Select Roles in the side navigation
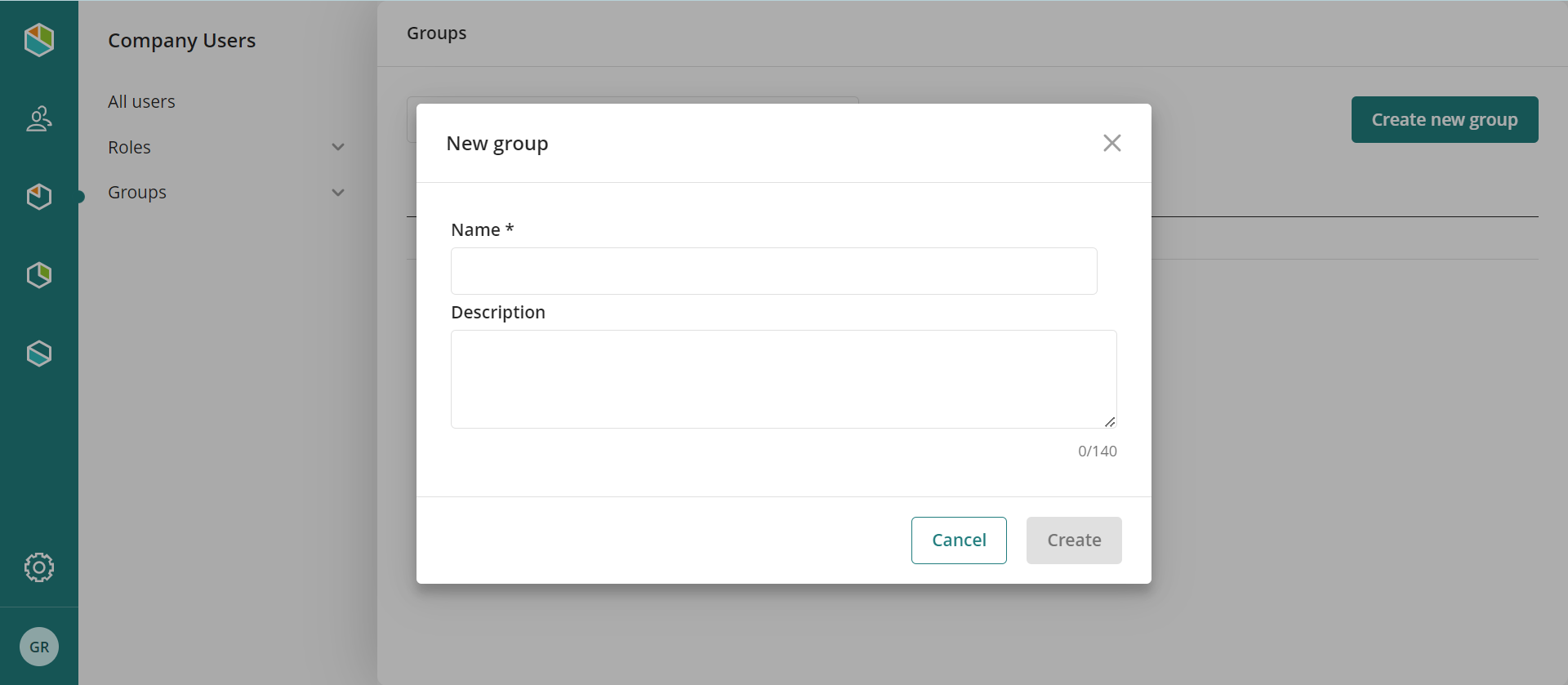Image resolution: width=1568 pixels, height=685 pixels. click(x=129, y=148)
